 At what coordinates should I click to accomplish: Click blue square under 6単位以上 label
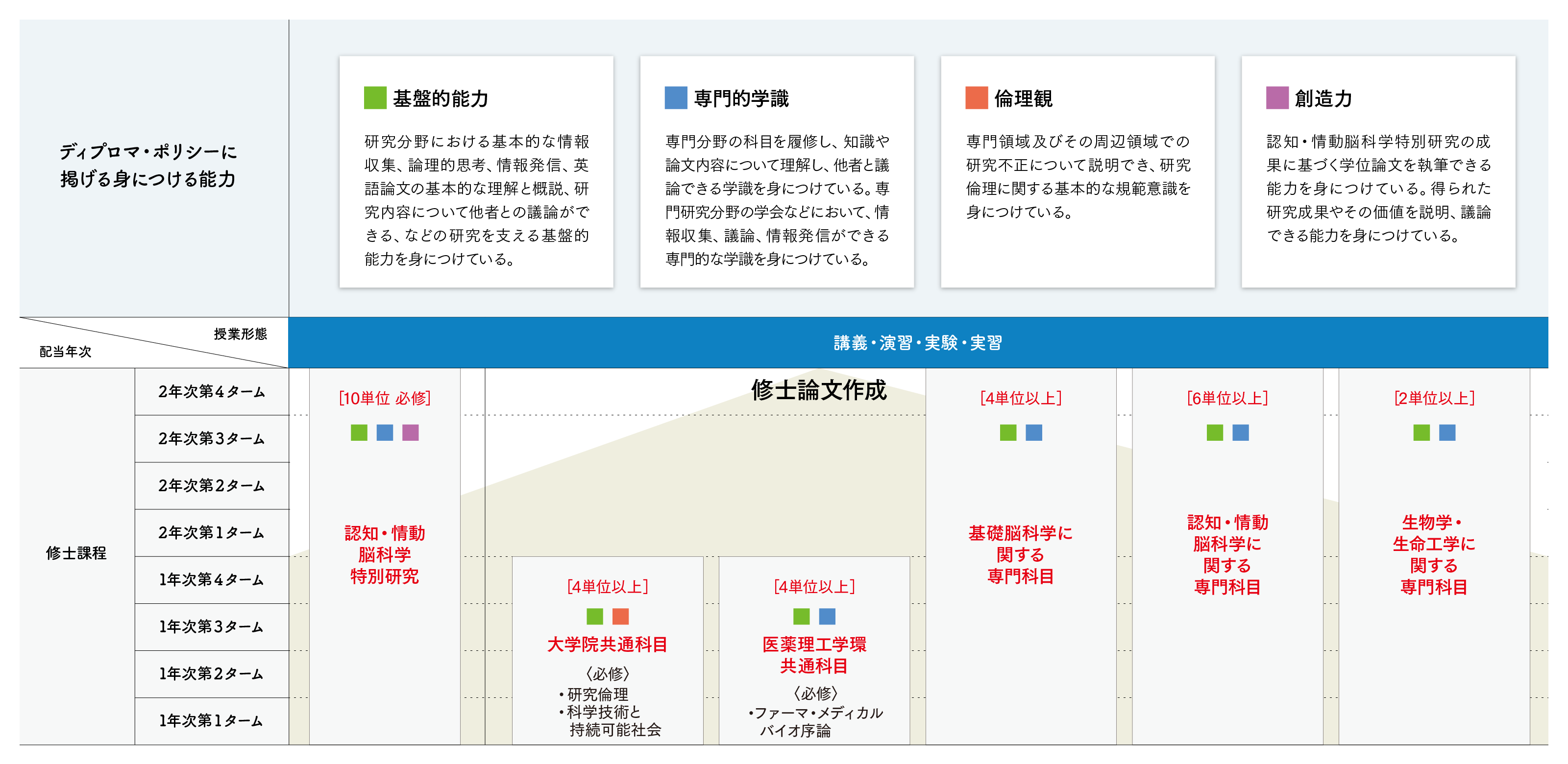pos(1241,432)
